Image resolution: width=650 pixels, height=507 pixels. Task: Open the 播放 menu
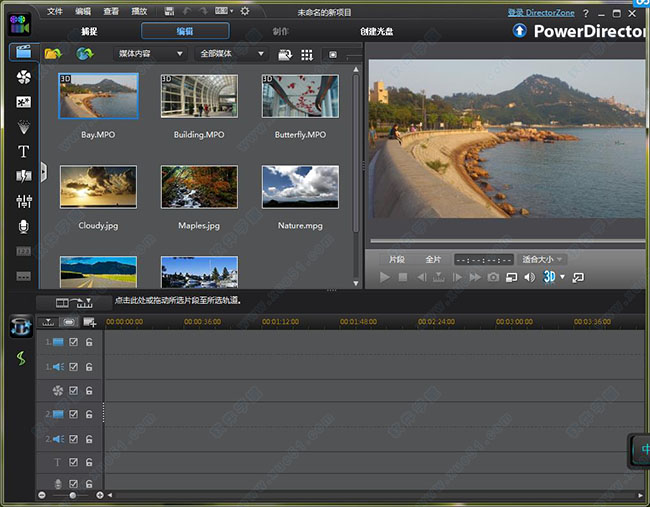click(x=139, y=12)
